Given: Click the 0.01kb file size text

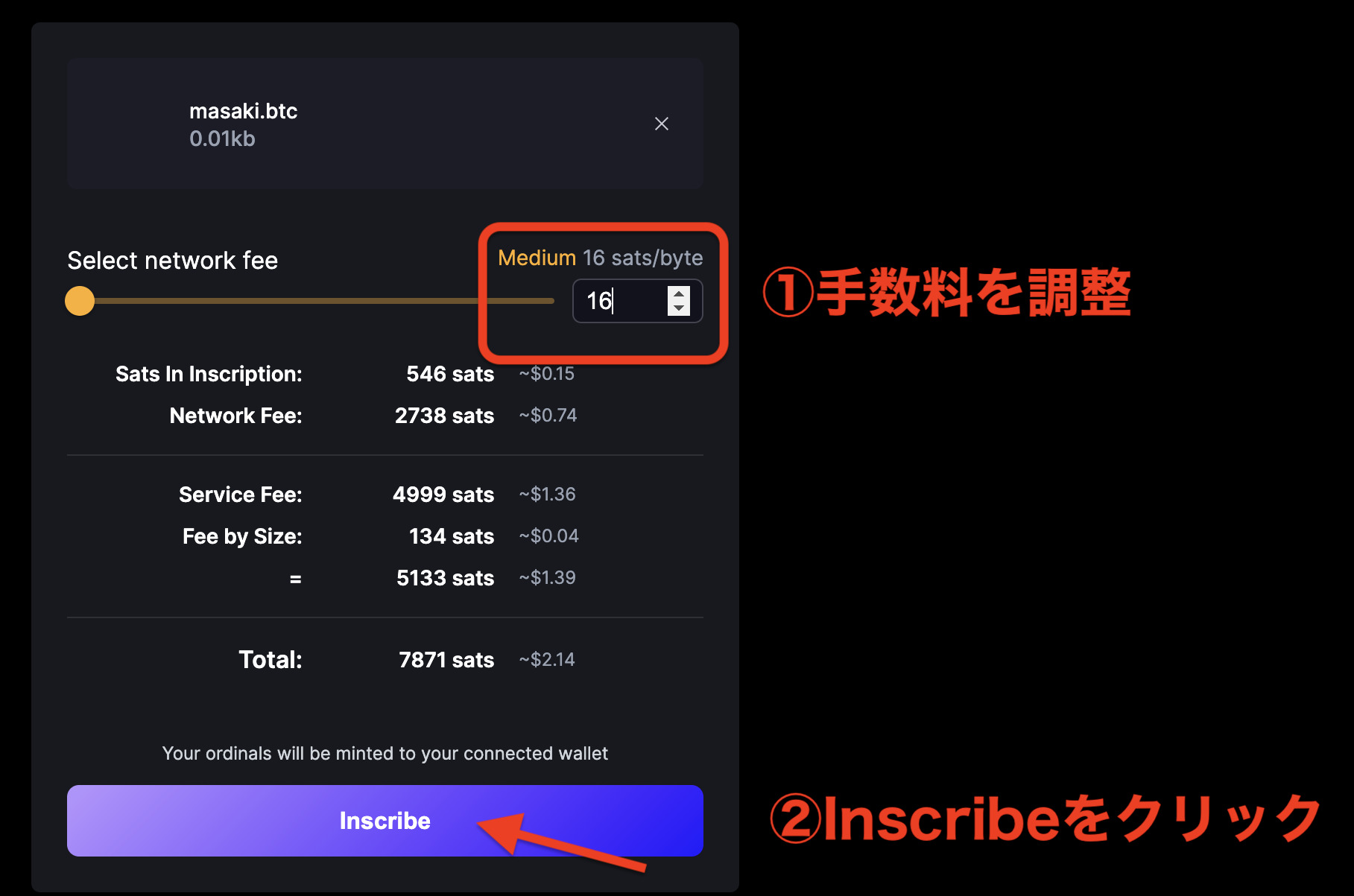Looking at the screenshot, I should pos(222,139).
